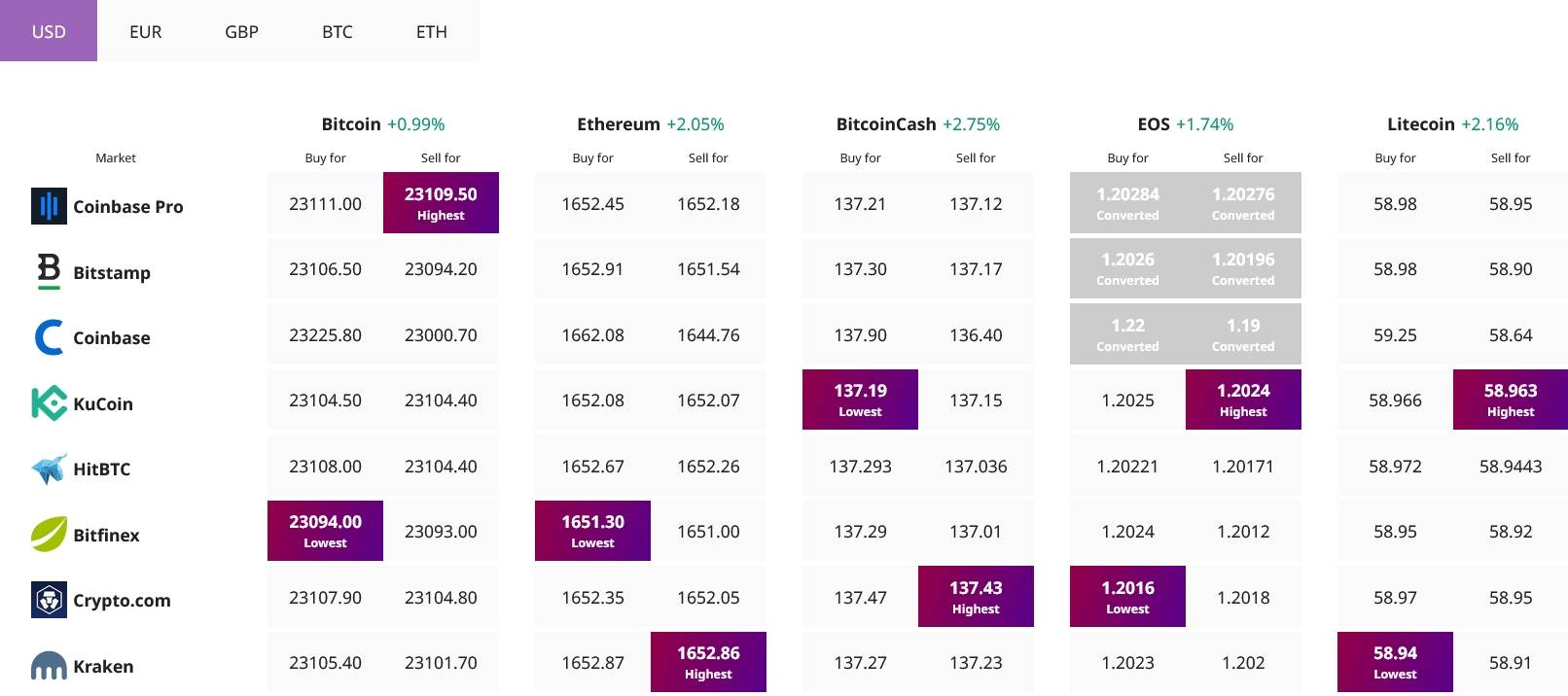
Task: Click the Bitcoin column heading
Action: point(351,124)
